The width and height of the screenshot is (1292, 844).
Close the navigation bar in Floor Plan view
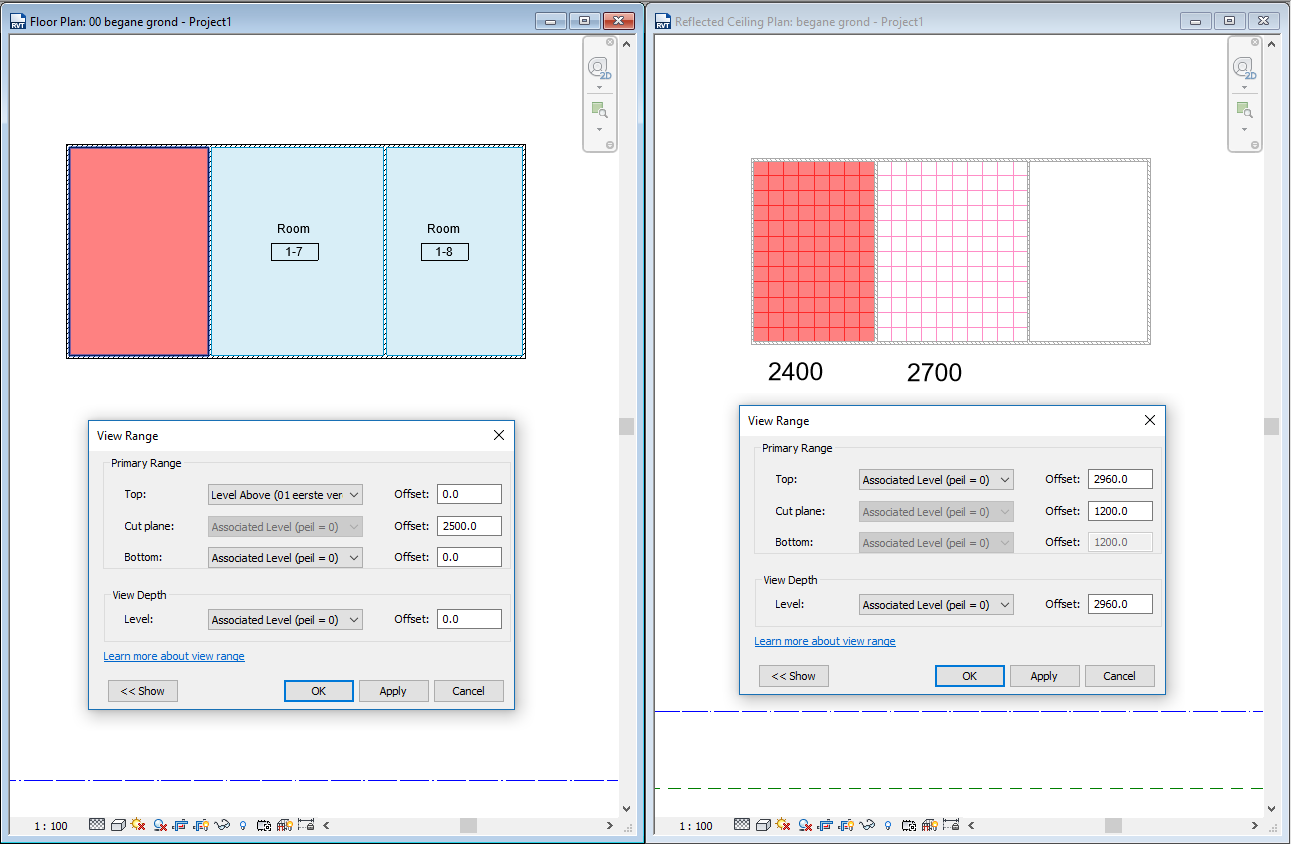click(610, 43)
